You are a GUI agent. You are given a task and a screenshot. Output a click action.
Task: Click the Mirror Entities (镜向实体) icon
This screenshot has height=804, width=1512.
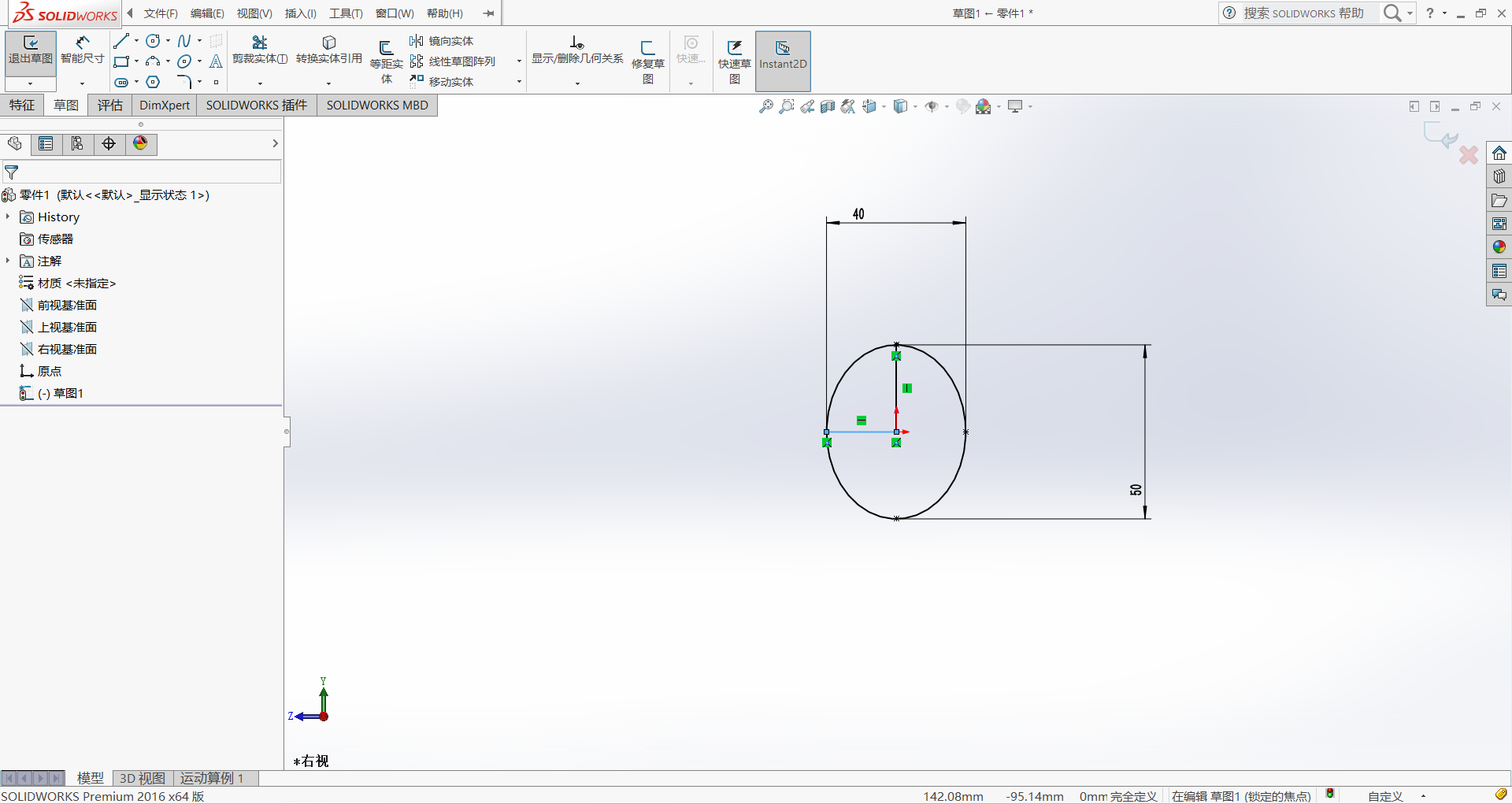pyautogui.click(x=417, y=41)
